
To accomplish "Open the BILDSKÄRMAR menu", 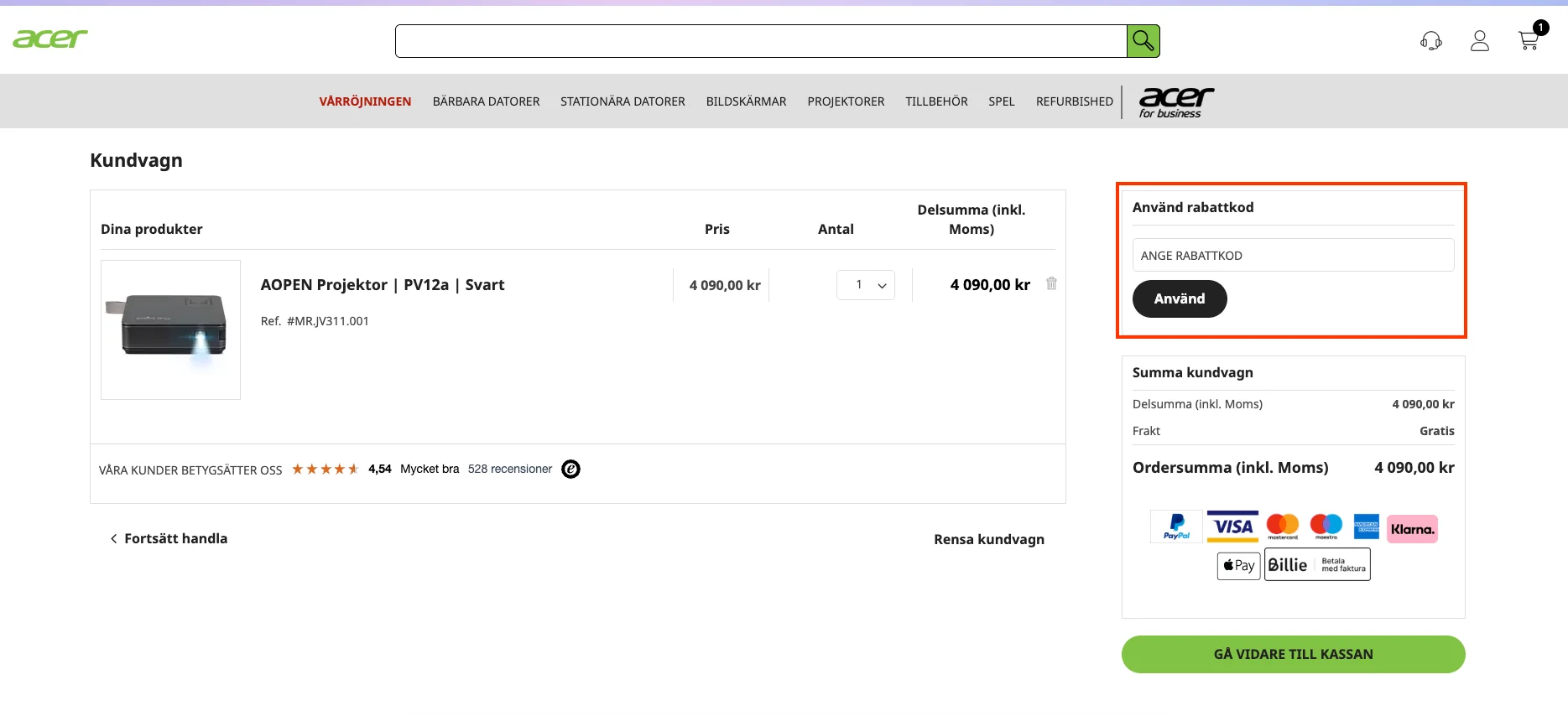I will coord(747,101).
